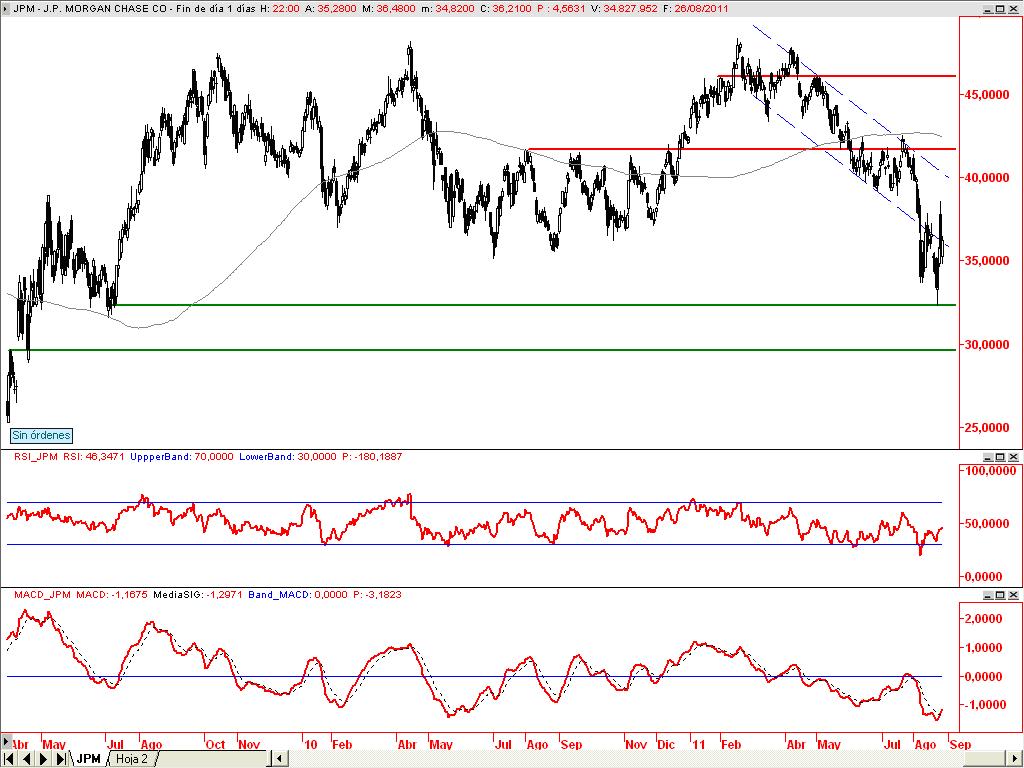Click the 'MediaSIG: -1,2971' readout
The image size is (1024, 768).
tap(198, 595)
